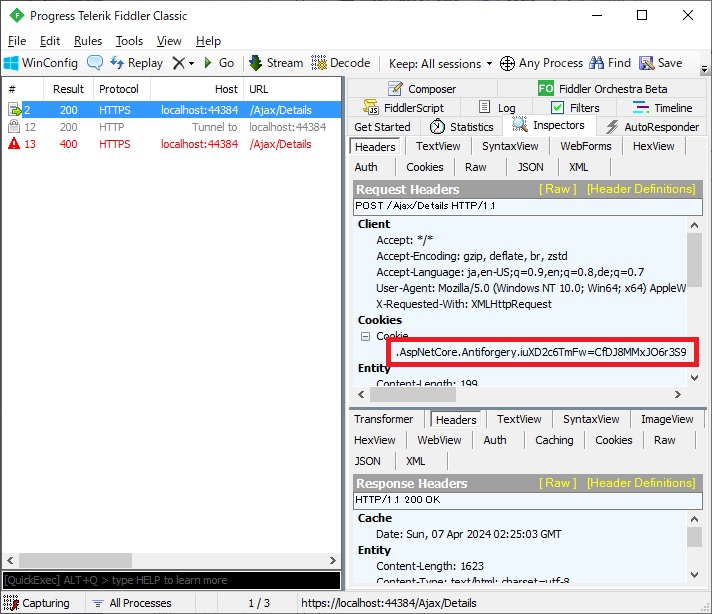Select the error session 13 warning icon
This screenshot has height=614, width=712.
coord(15,144)
